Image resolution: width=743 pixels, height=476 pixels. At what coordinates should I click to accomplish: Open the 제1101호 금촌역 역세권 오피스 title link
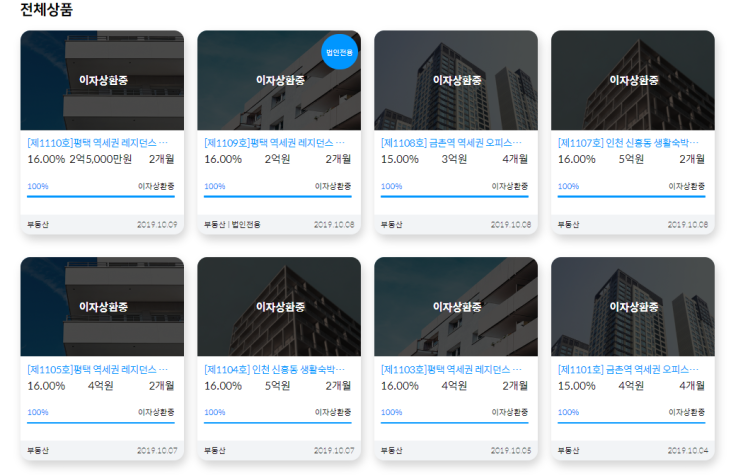pos(628,369)
